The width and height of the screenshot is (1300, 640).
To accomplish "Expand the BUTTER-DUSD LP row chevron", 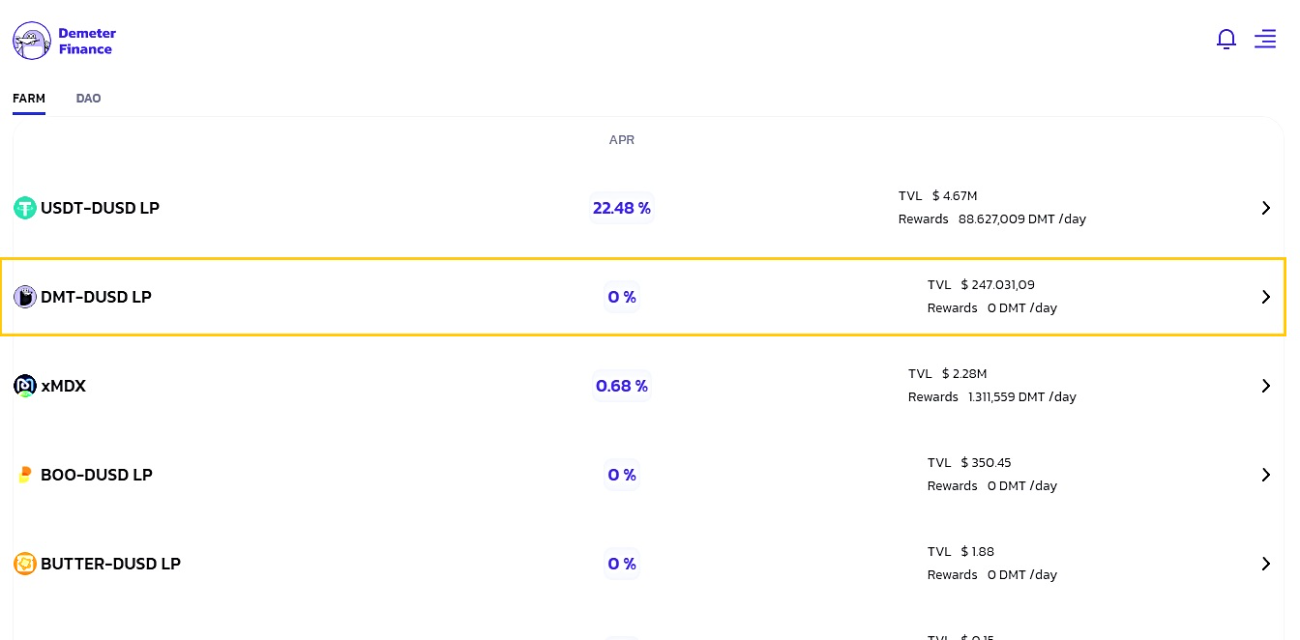I will click(1266, 564).
